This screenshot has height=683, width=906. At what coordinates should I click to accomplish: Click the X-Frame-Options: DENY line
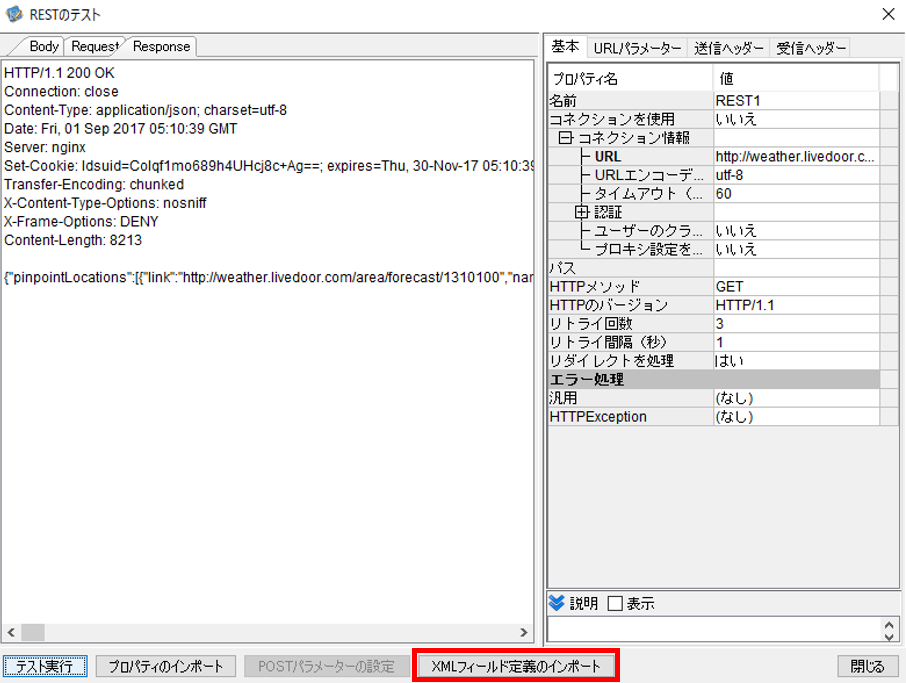click(81, 221)
